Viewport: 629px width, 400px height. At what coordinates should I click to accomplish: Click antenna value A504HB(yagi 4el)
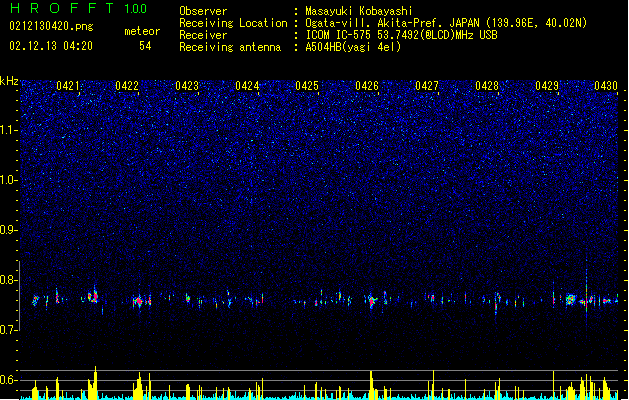(353, 47)
